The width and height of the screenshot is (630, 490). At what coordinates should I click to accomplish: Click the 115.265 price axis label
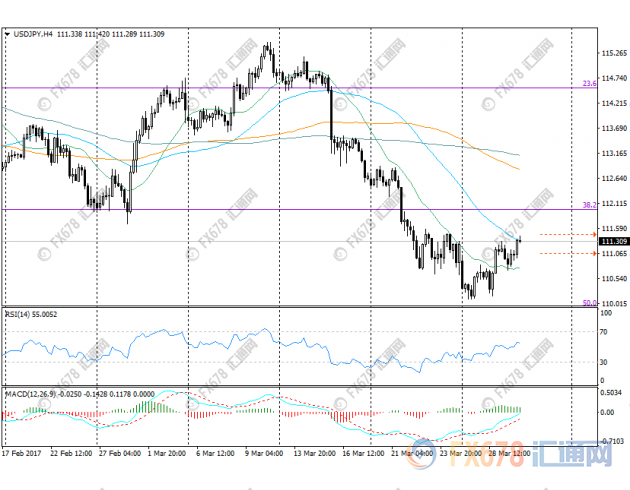point(613,52)
